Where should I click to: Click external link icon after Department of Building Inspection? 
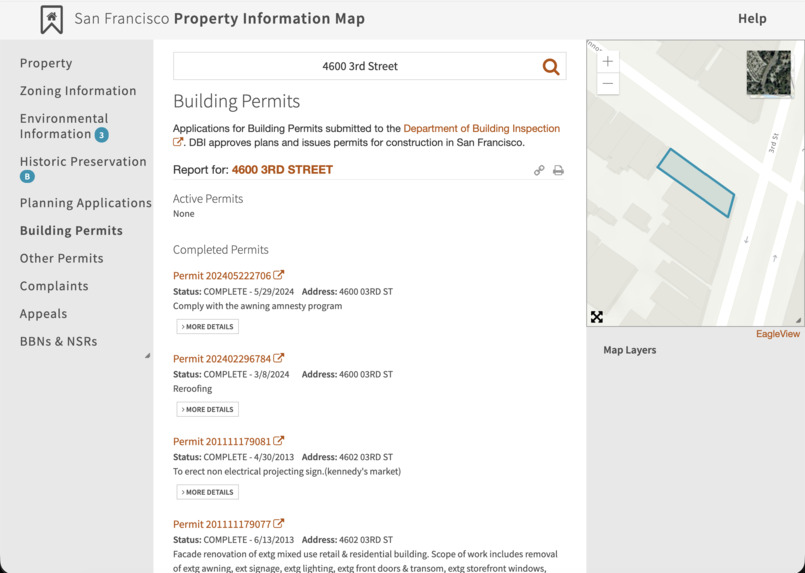178,142
